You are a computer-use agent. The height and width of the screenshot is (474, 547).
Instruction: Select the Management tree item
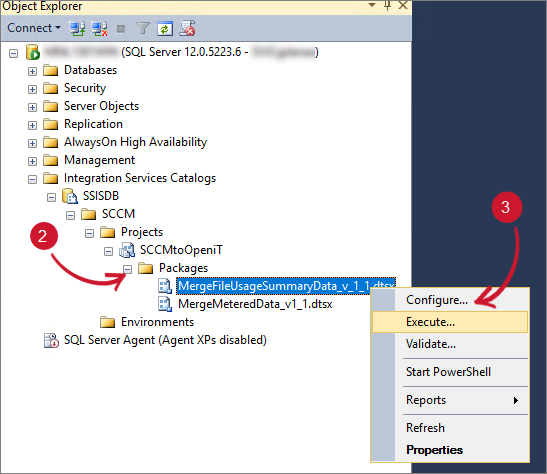(x=99, y=160)
